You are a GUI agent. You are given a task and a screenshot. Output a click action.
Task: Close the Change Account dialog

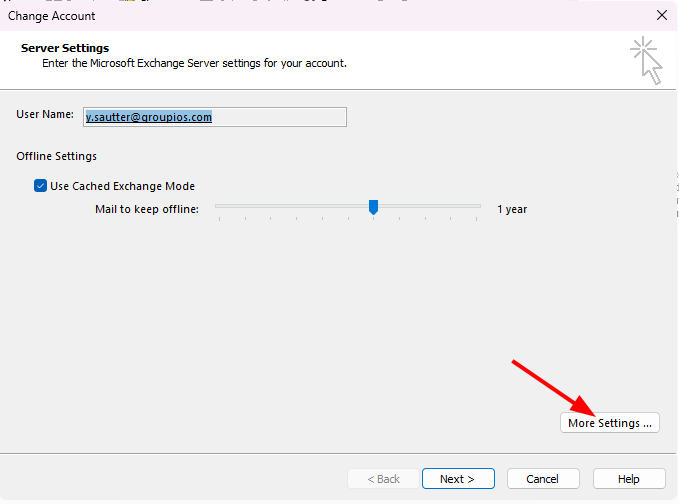(661, 15)
